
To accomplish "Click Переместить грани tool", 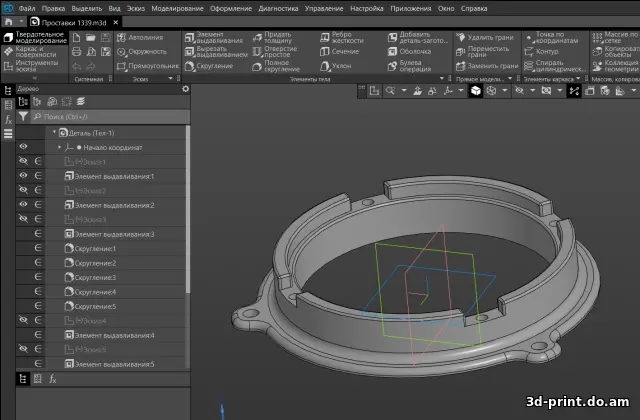I will pyautogui.click(x=482, y=51).
